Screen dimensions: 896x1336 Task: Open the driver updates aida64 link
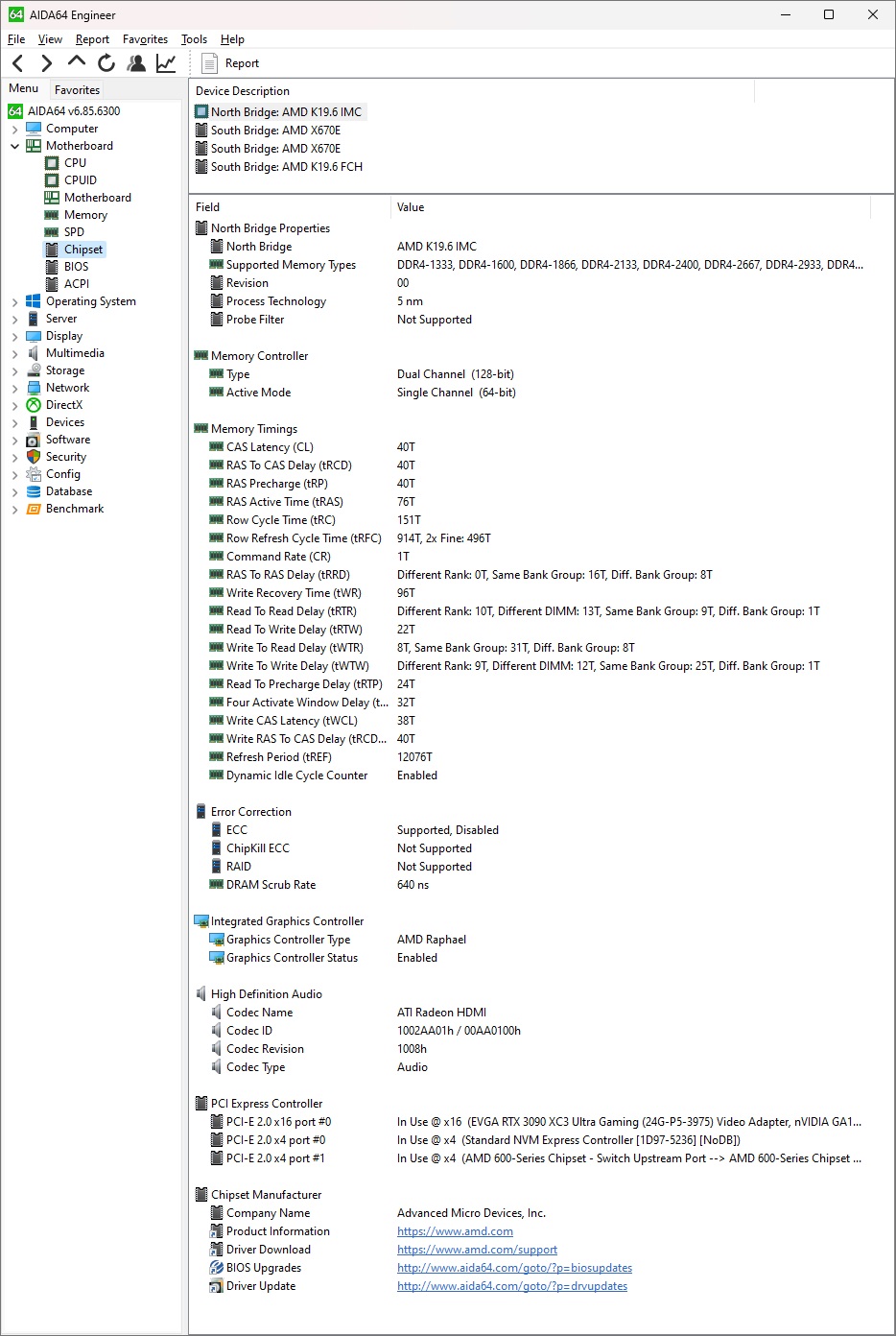coord(512,1286)
